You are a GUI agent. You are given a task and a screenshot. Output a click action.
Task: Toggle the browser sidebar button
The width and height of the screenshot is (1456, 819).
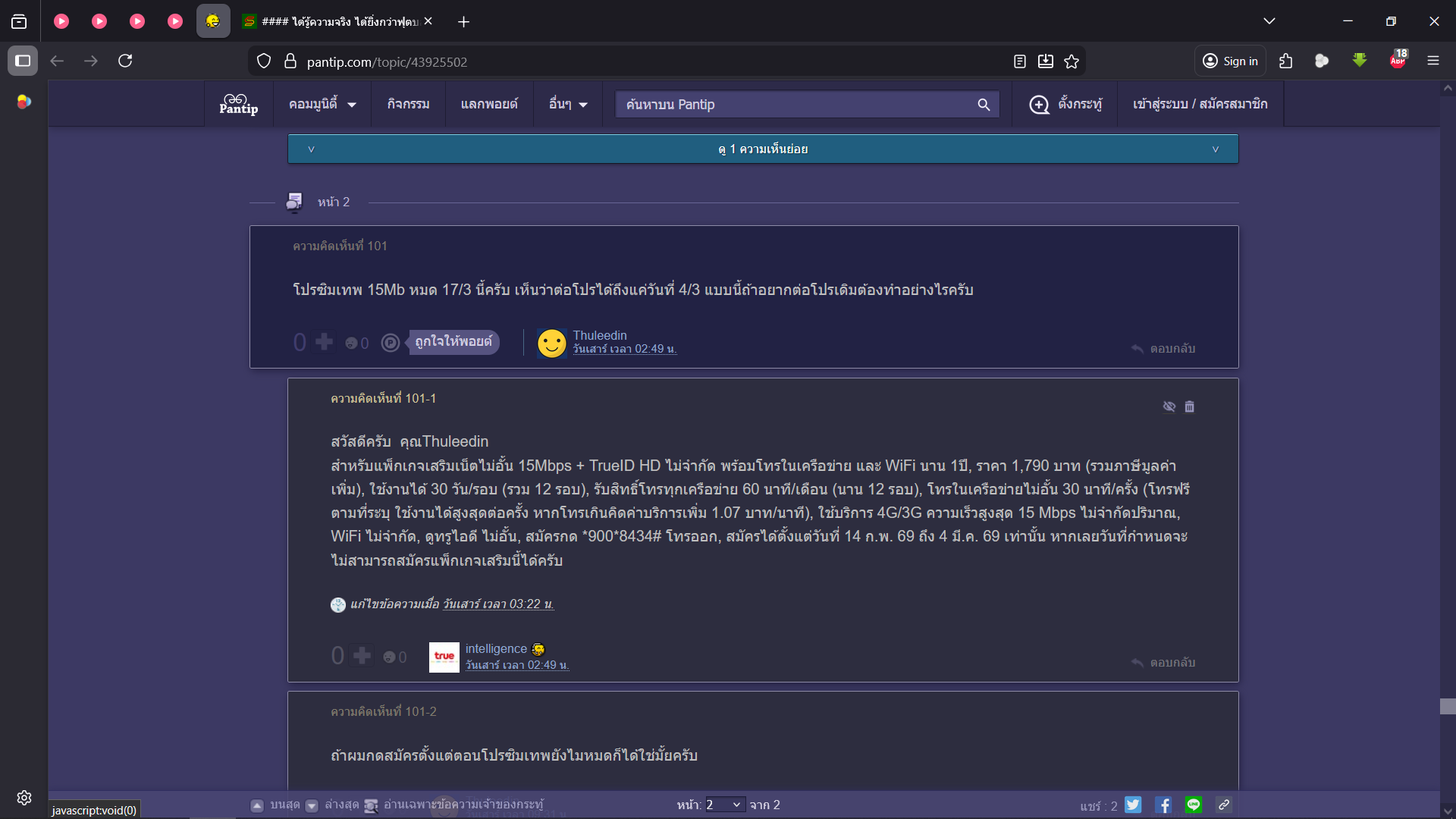[23, 61]
